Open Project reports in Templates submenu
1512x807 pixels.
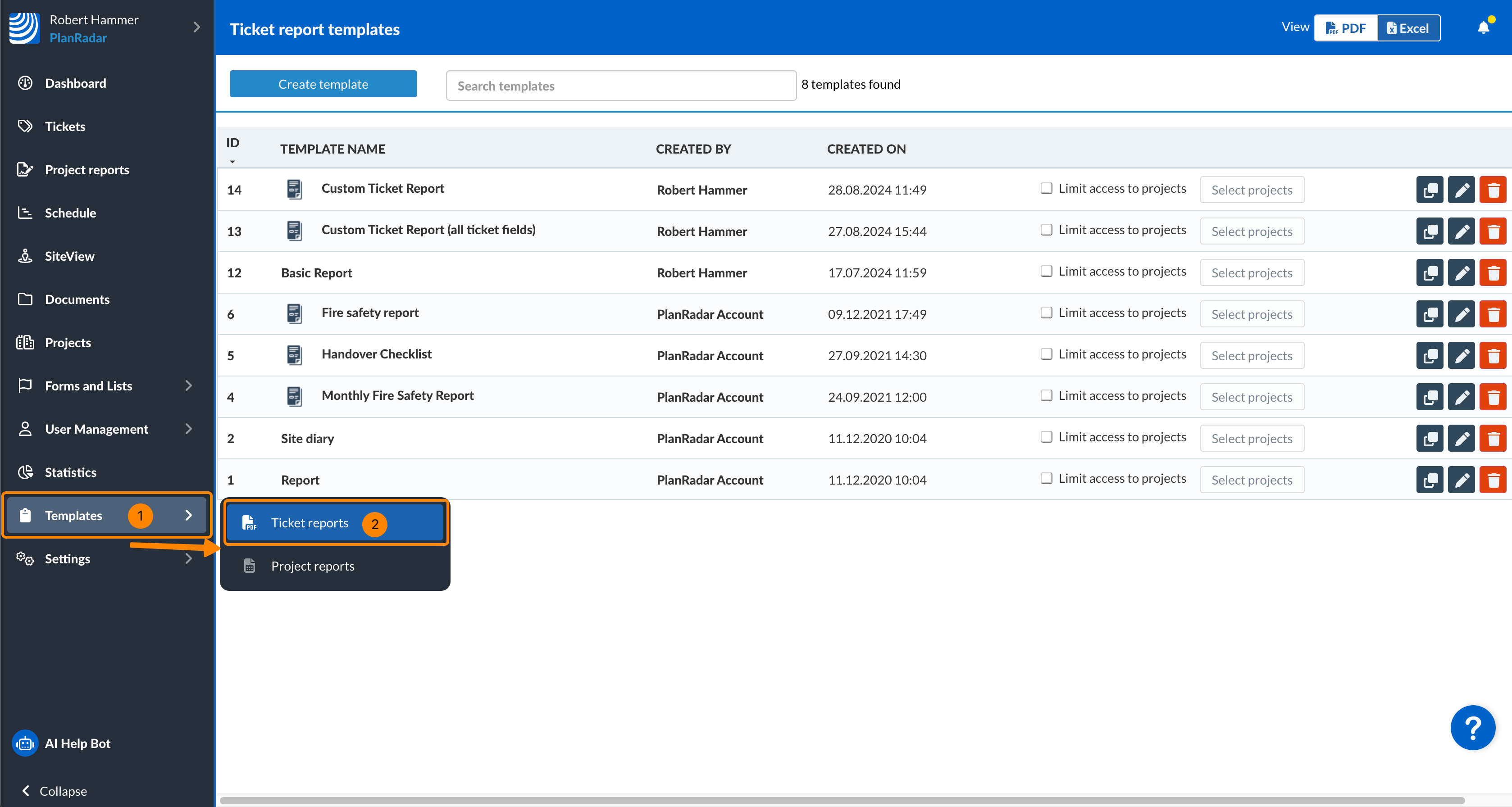pyautogui.click(x=312, y=566)
